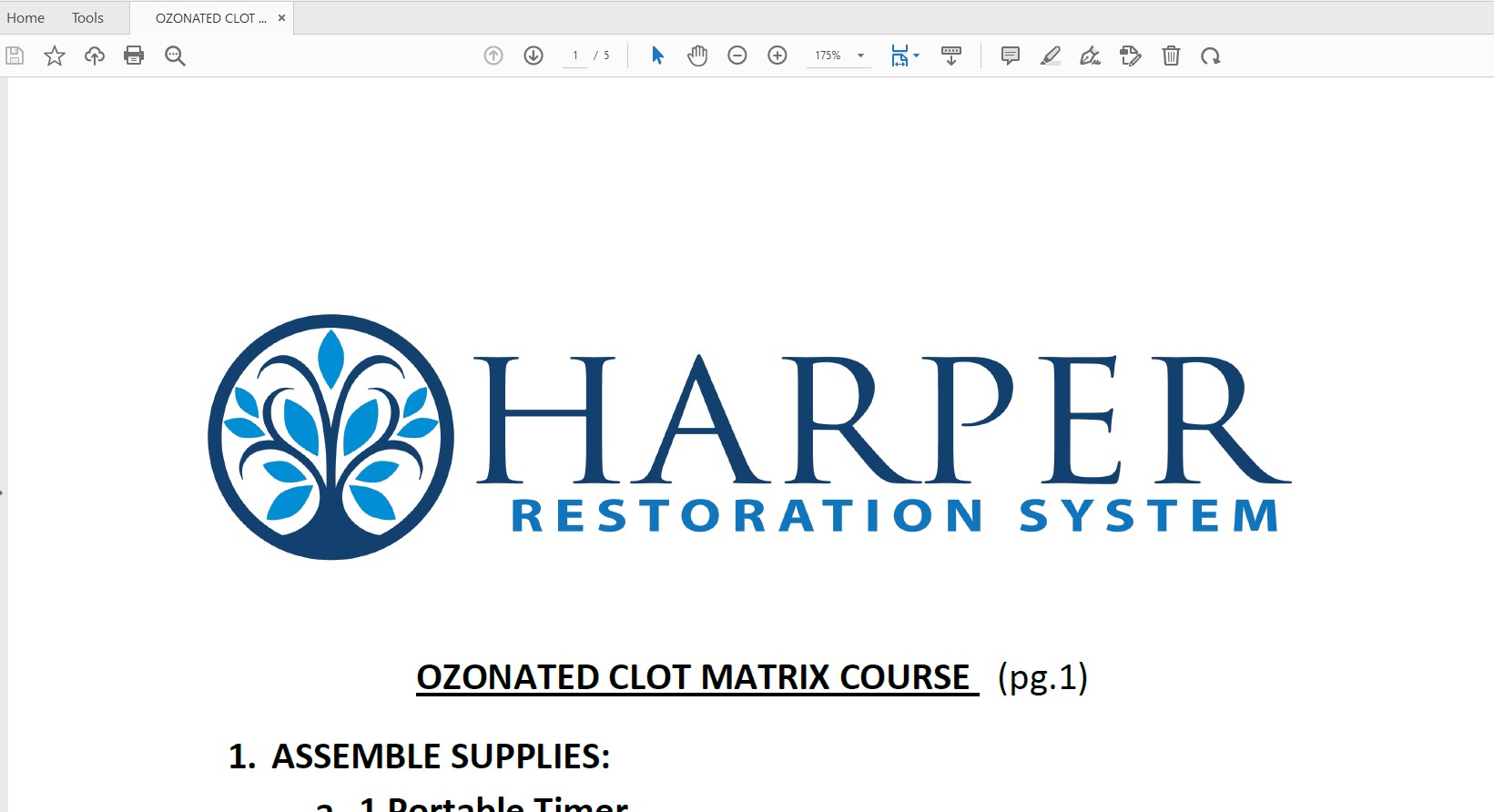Add a sticky note comment
The height and width of the screenshot is (812, 1494).
(x=1011, y=56)
